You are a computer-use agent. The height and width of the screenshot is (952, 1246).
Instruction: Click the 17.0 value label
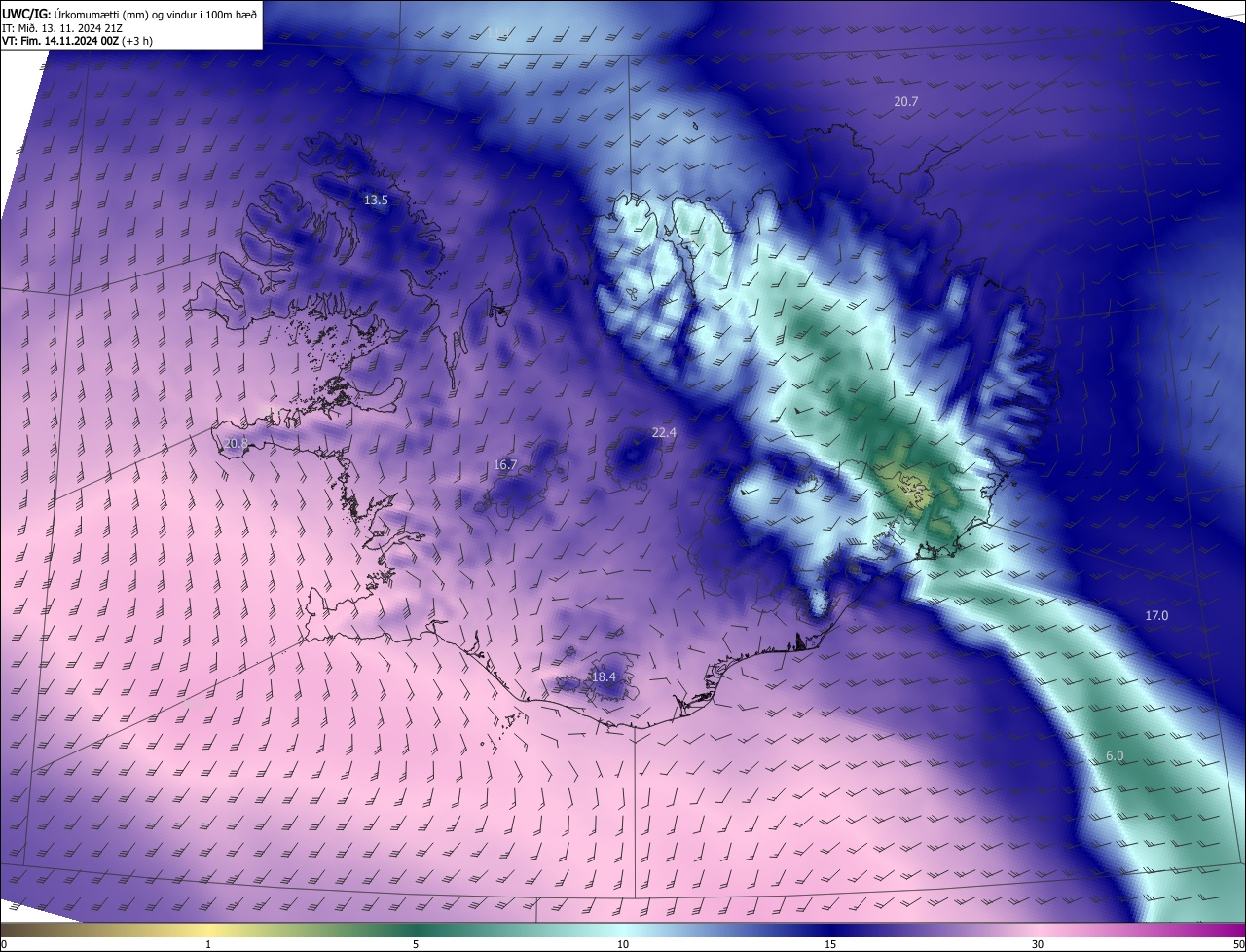(1156, 616)
